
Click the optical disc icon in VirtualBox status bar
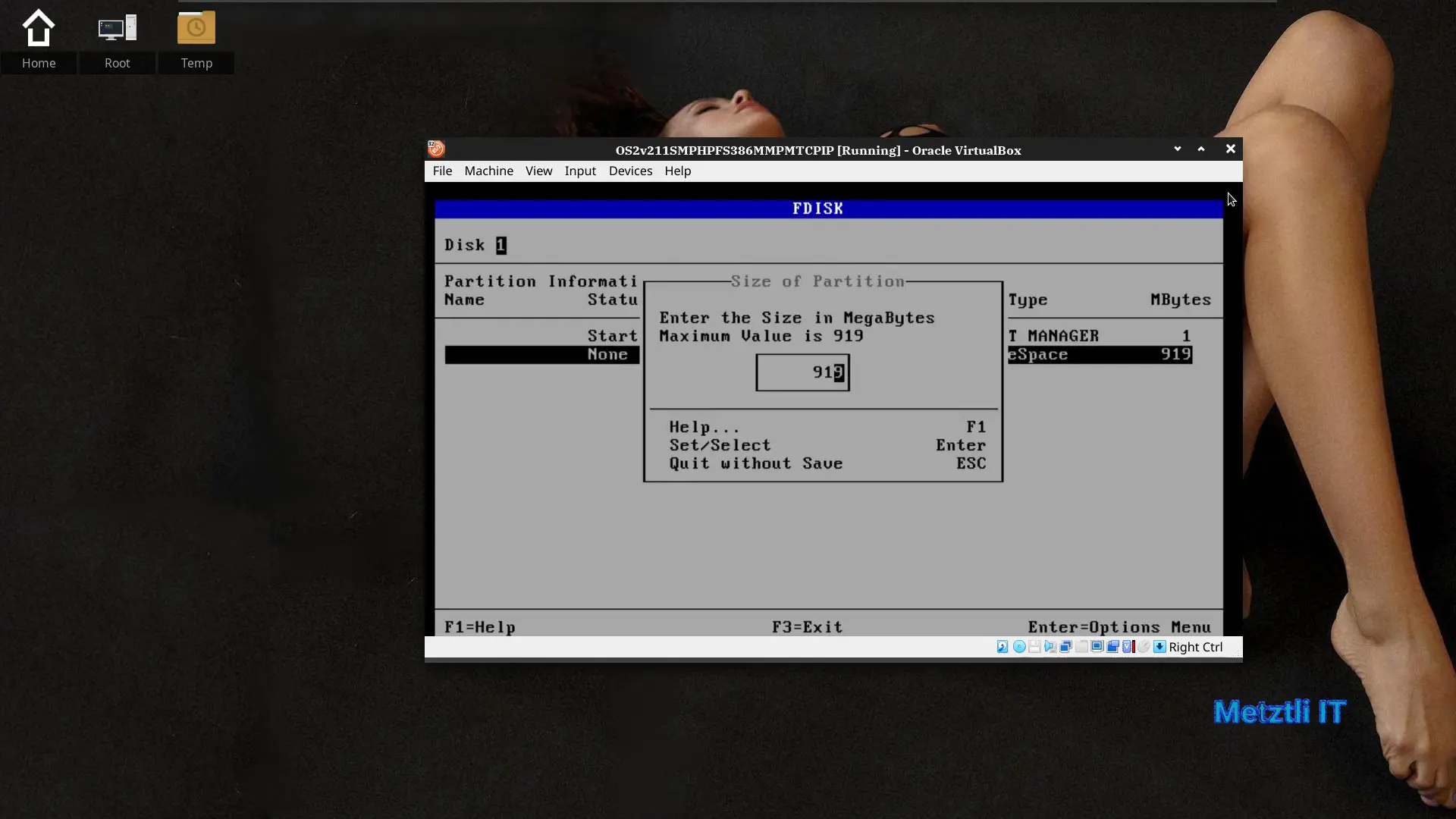coord(1019,647)
